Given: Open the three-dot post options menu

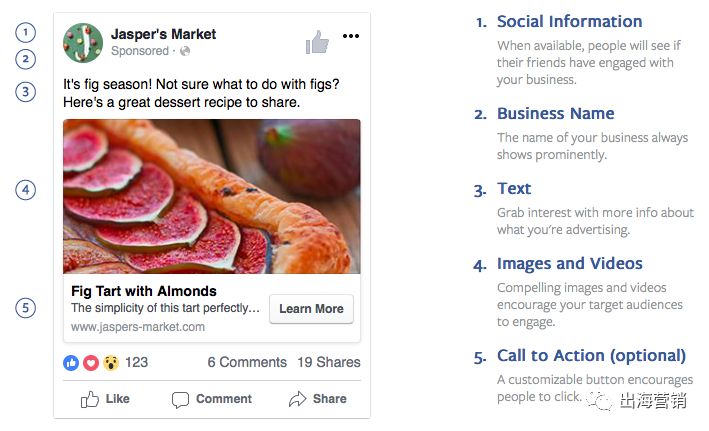Looking at the screenshot, I should pos(350,36).
